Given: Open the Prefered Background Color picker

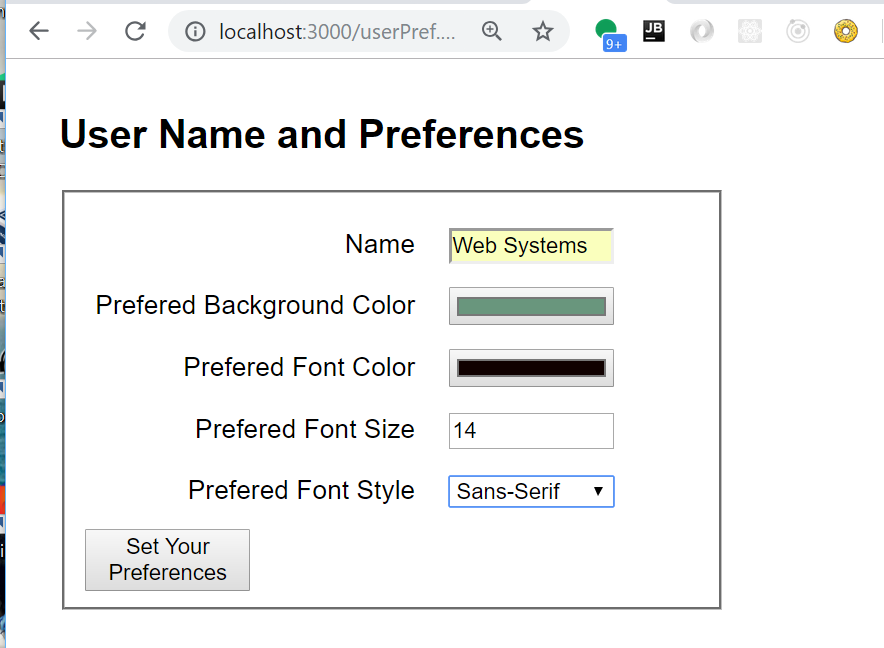Looking at the screenshot, I should [531, 306].
